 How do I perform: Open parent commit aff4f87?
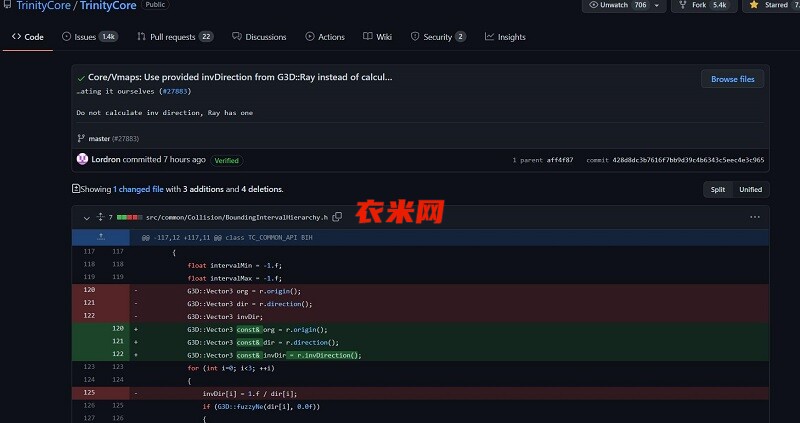(x=560, y=160)
